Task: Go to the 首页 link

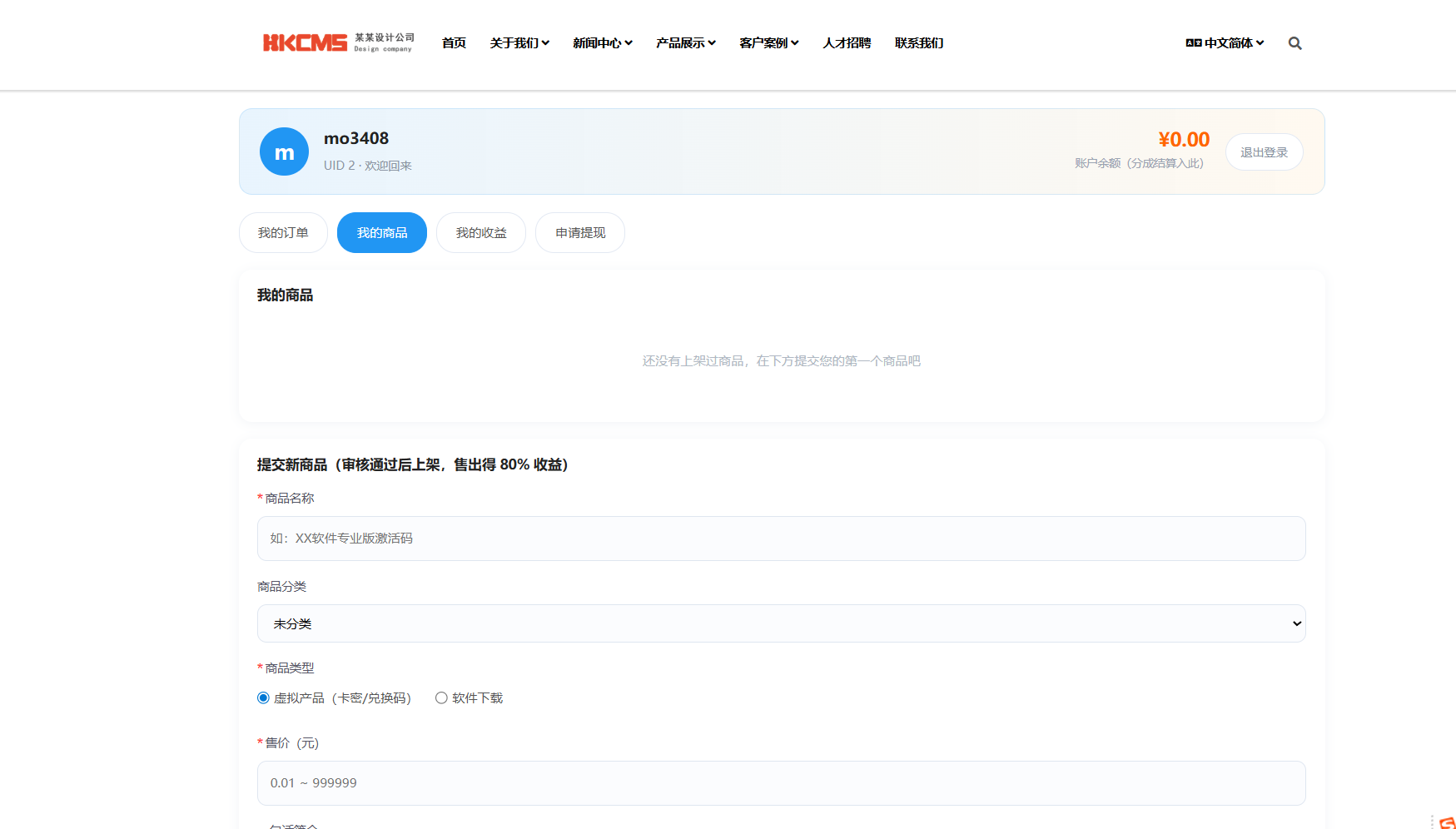Action: [x=454, y=43]
